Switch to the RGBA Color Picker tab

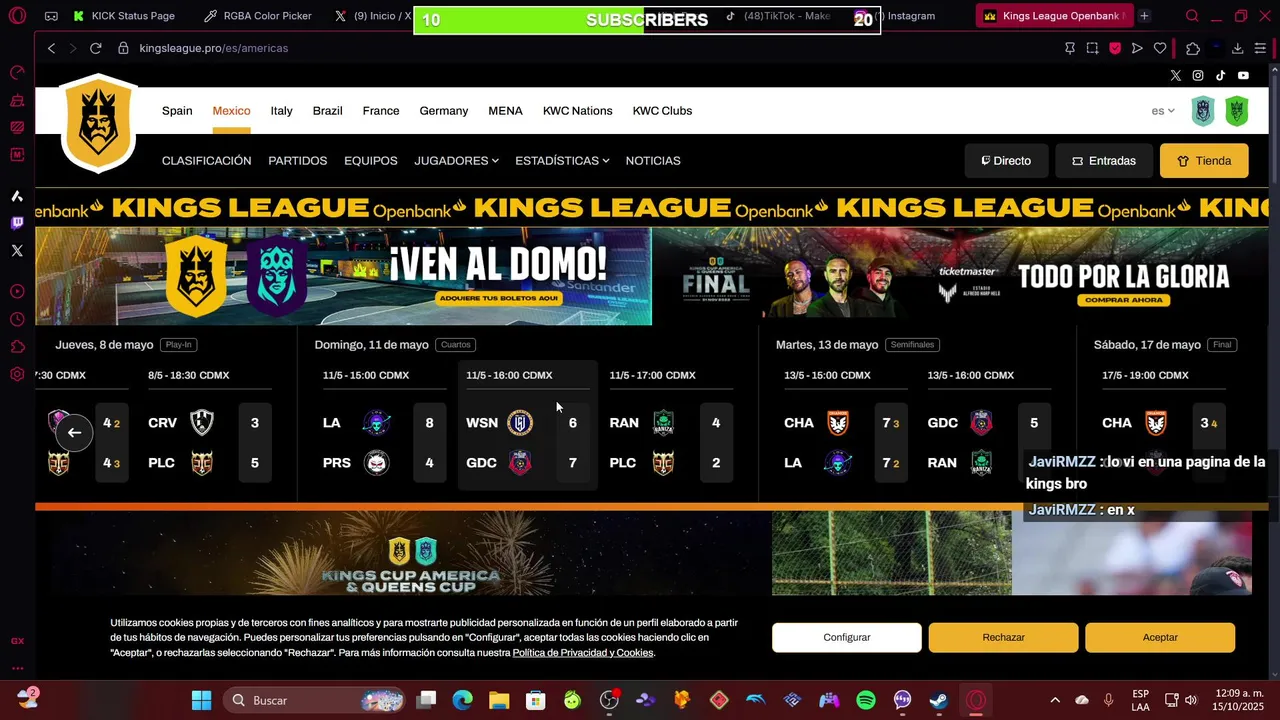pos(258,16)
